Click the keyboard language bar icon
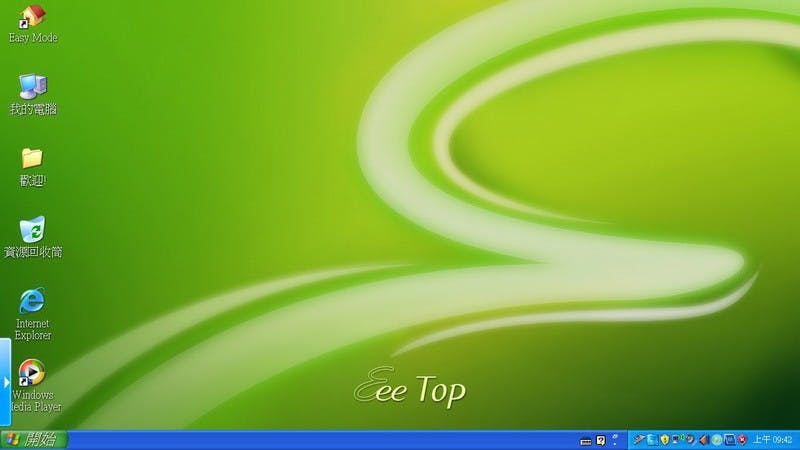Viewport: 800px width, 450px height. [586, 442]
